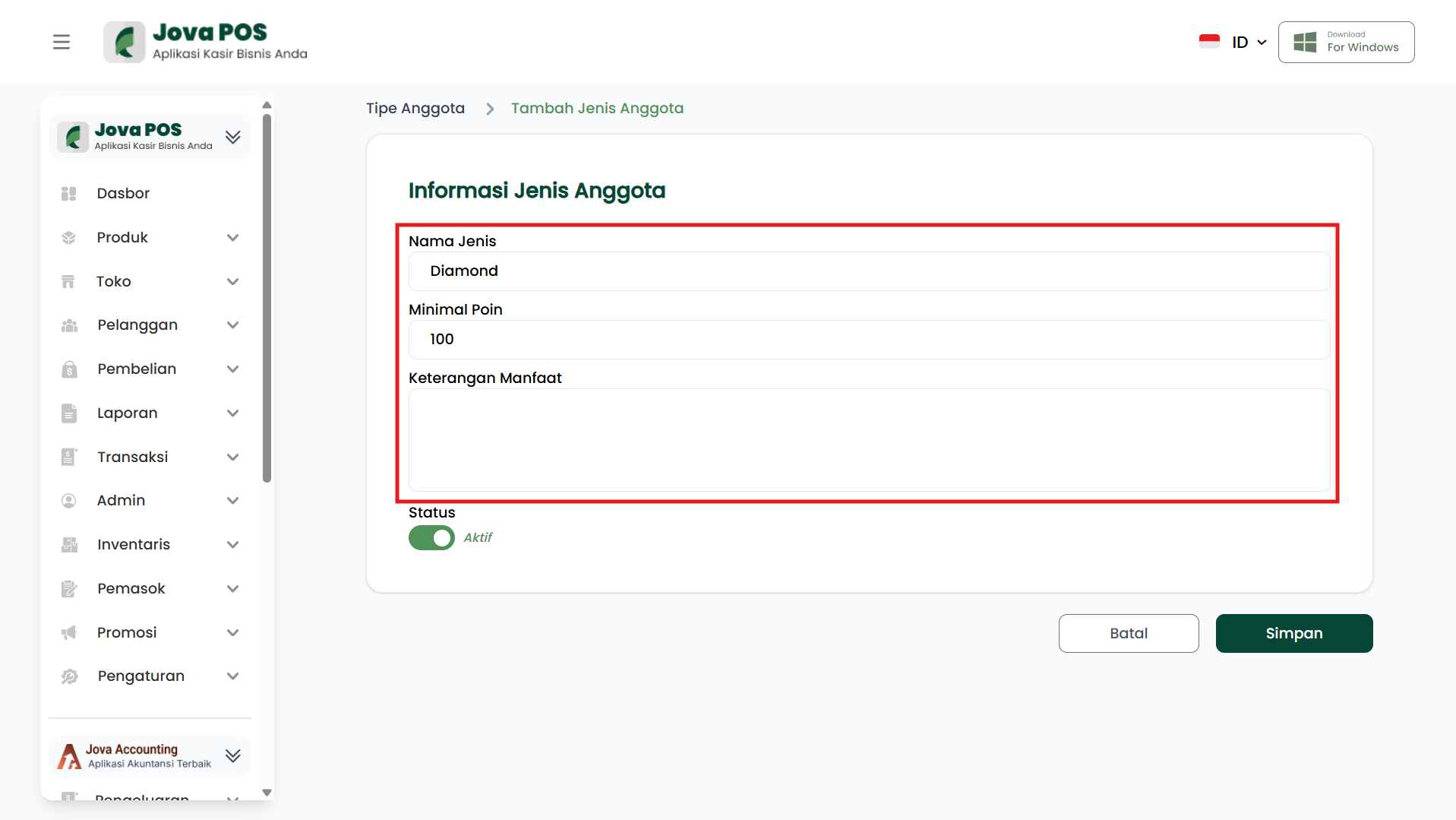Image resolution: width=1456 pixels, height=820 pixels.
Task: Toggle the Aktif status switch
Action: (x=431, y=538)
